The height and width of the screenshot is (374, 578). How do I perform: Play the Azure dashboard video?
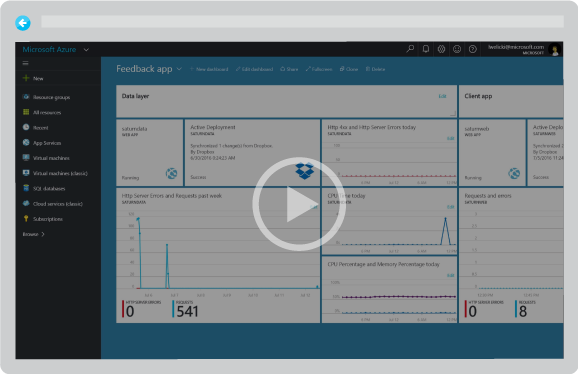tap(299, 204)
